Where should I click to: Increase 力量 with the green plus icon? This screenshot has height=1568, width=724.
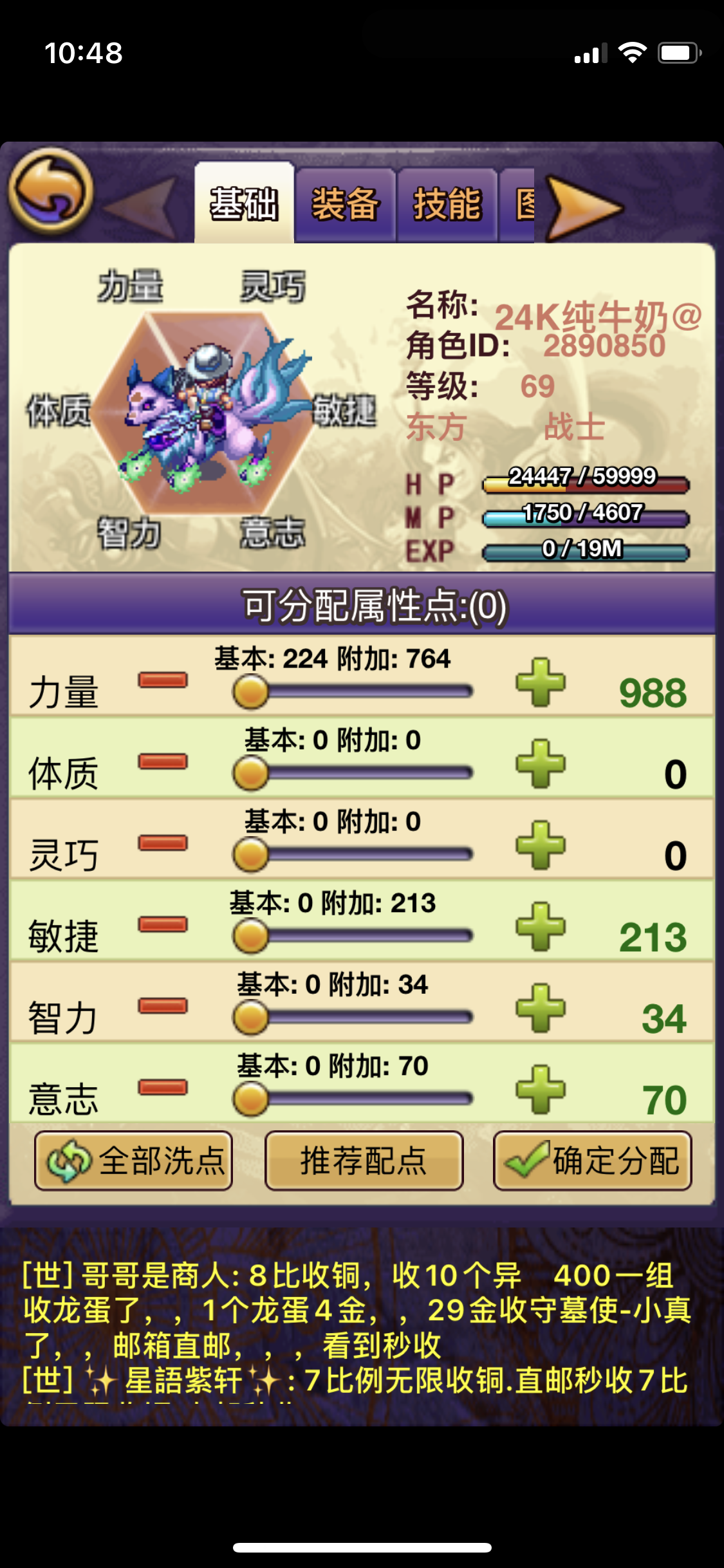pos(541,682)
